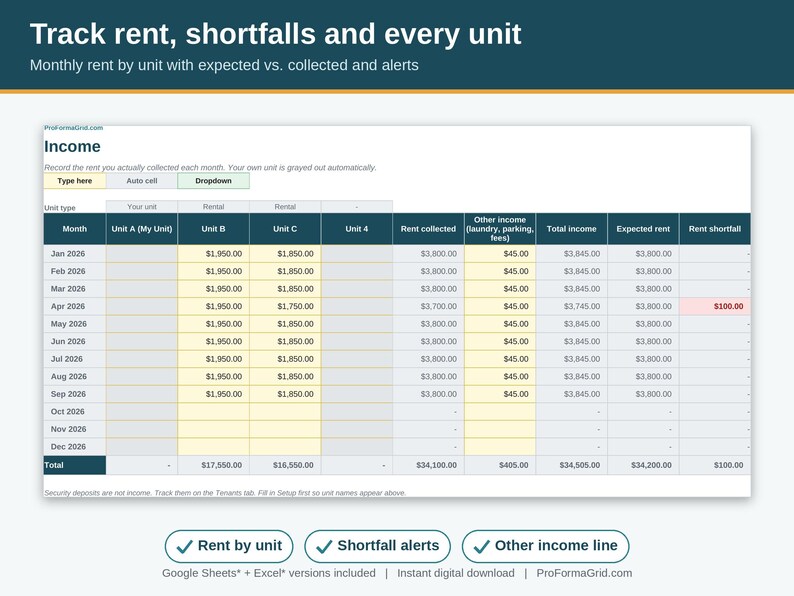The image size is (794, 596).
Task: Select the green Dropdown legend cell
Action: coord(213,181)
